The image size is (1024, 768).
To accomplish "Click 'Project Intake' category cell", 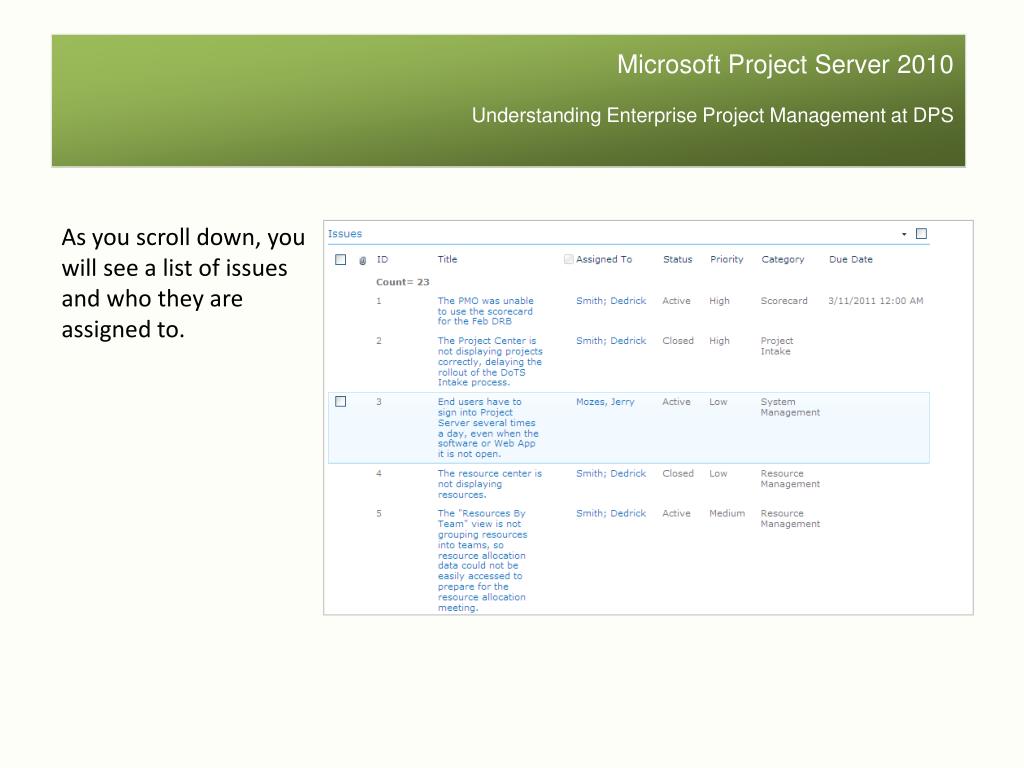I will pyautogui.click(x=776, y=346).
